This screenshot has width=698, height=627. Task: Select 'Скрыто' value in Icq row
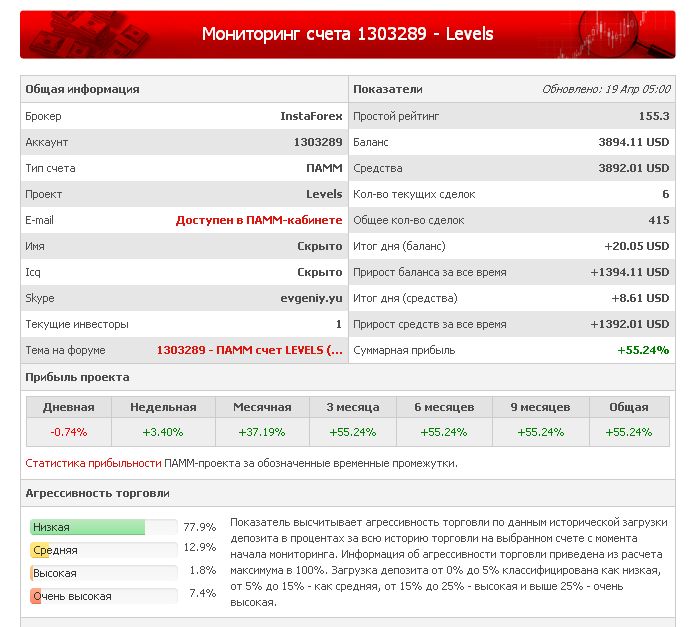[320, 272]
